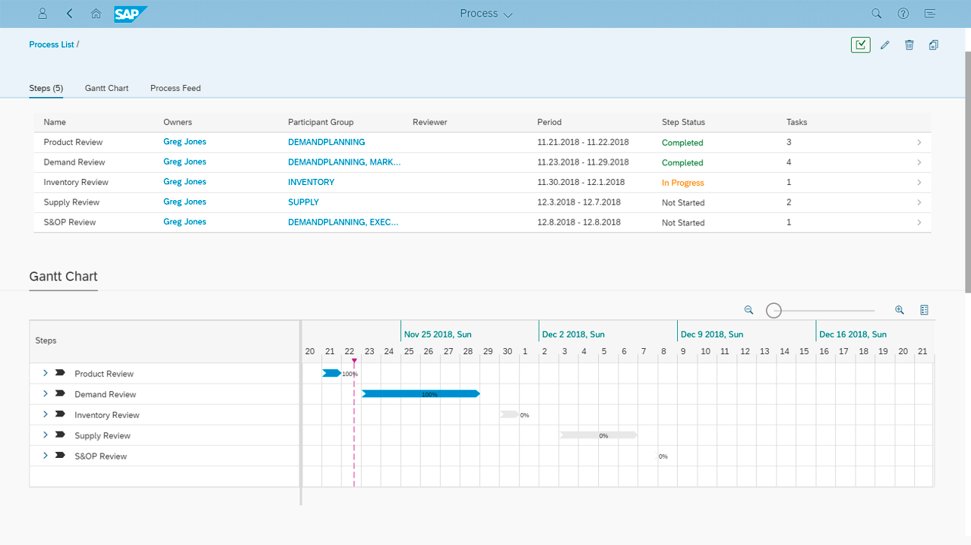Open the Home icon in header

tap(95, 13)
